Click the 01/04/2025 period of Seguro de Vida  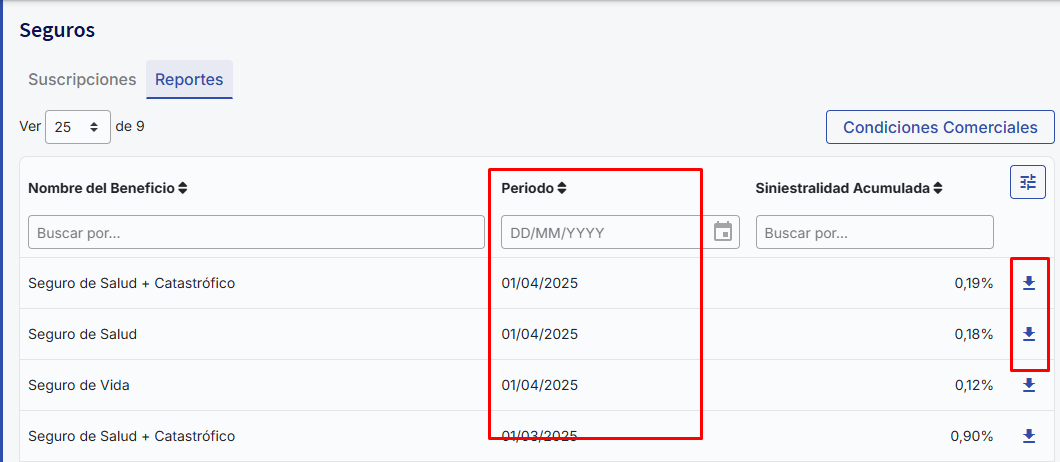click(540, 385)
